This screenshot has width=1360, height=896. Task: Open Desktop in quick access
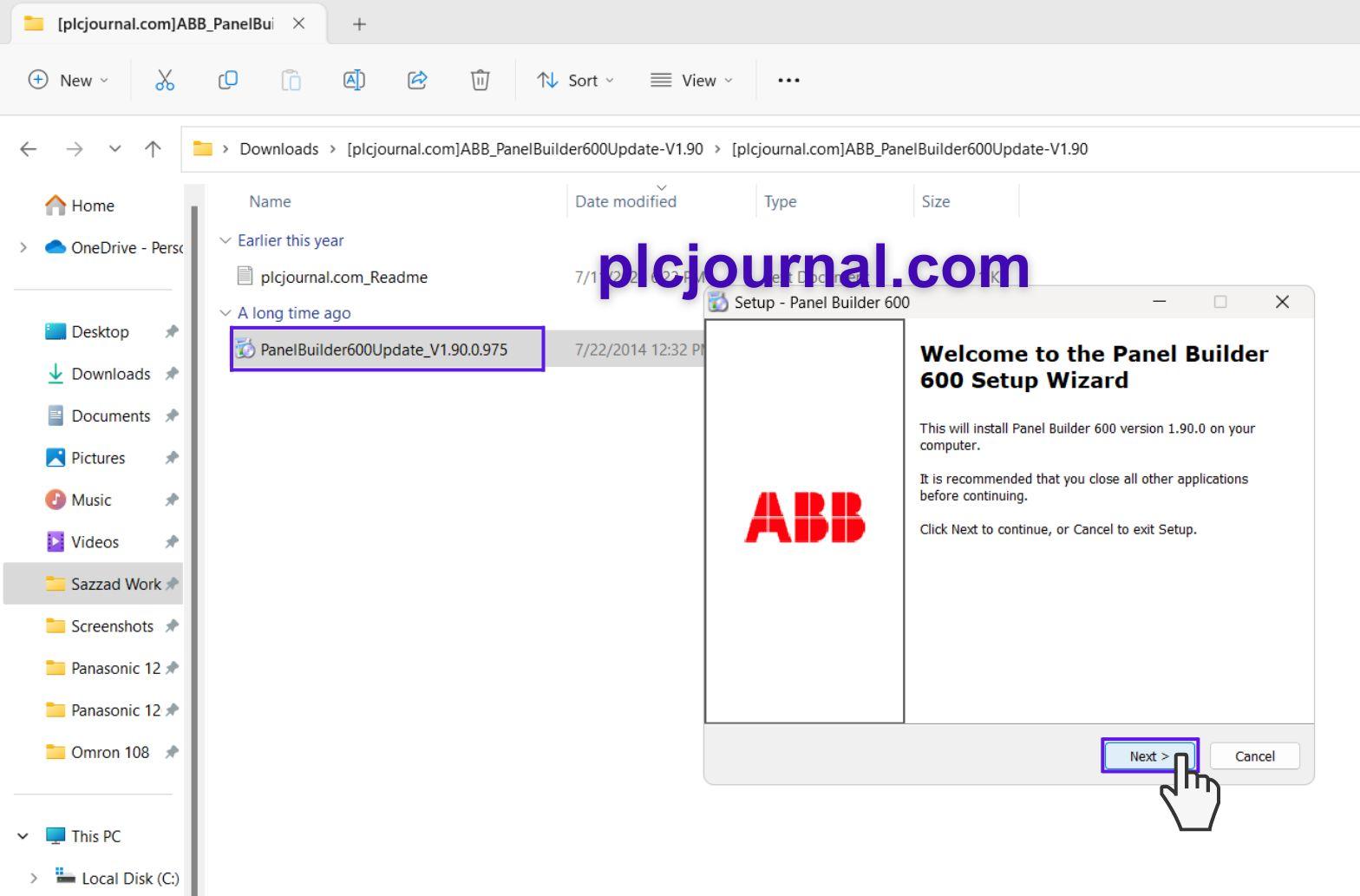100,331
